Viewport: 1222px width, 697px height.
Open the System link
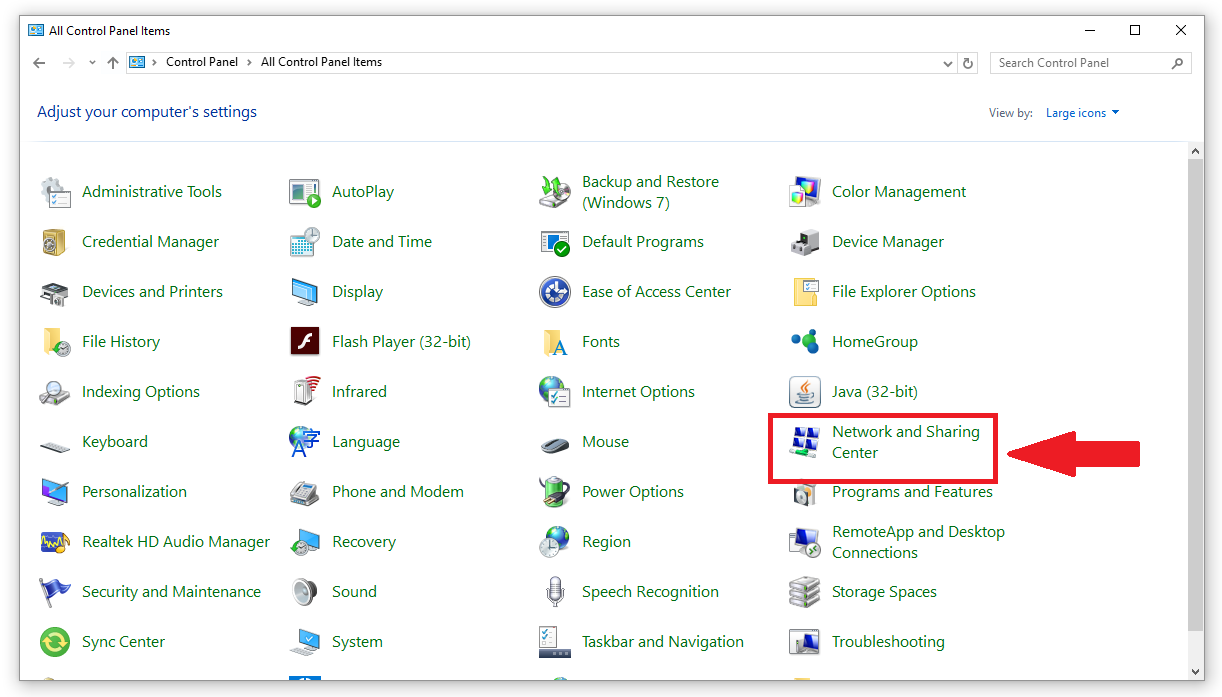tap(357, 642)
